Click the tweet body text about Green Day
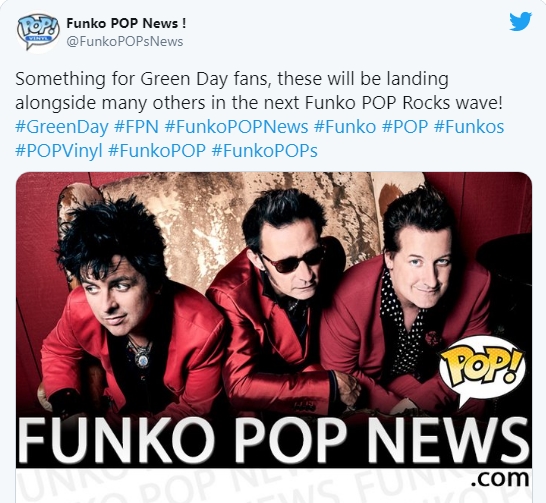The width and height of the screenshot is (546, 503). tap(259, 91)
